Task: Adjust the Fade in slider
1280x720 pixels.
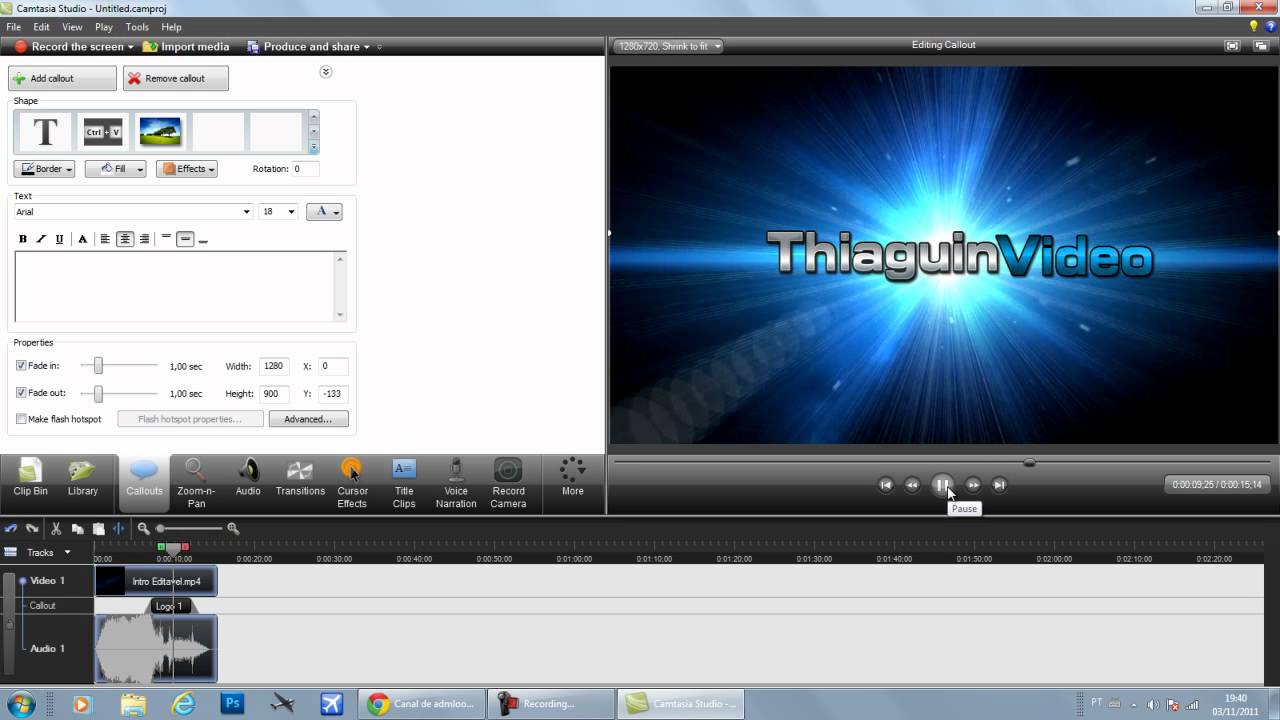Action: [98, 366]
